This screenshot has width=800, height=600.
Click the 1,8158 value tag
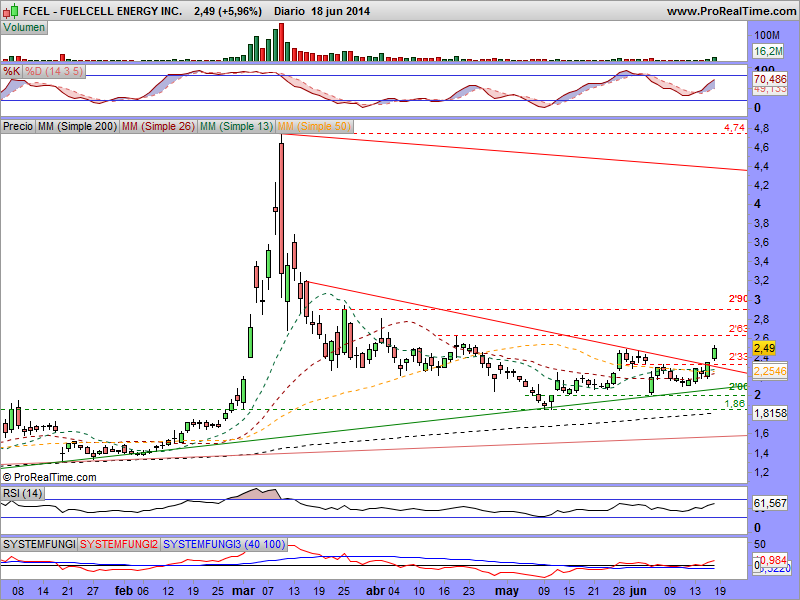click(x=770, y=413)
